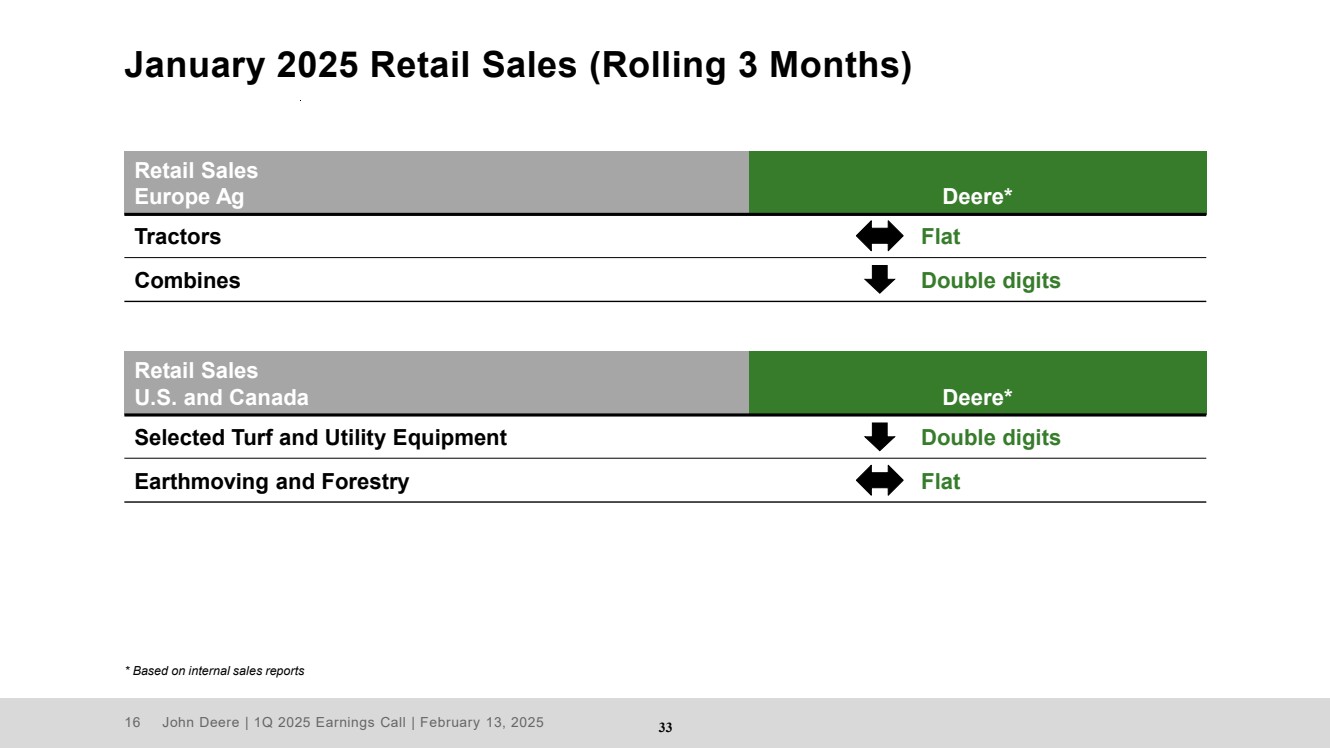Select the Retail Sales U.S. and Canada header
The width and height of the screenshot is (1330, 748).
click(221, 384)
